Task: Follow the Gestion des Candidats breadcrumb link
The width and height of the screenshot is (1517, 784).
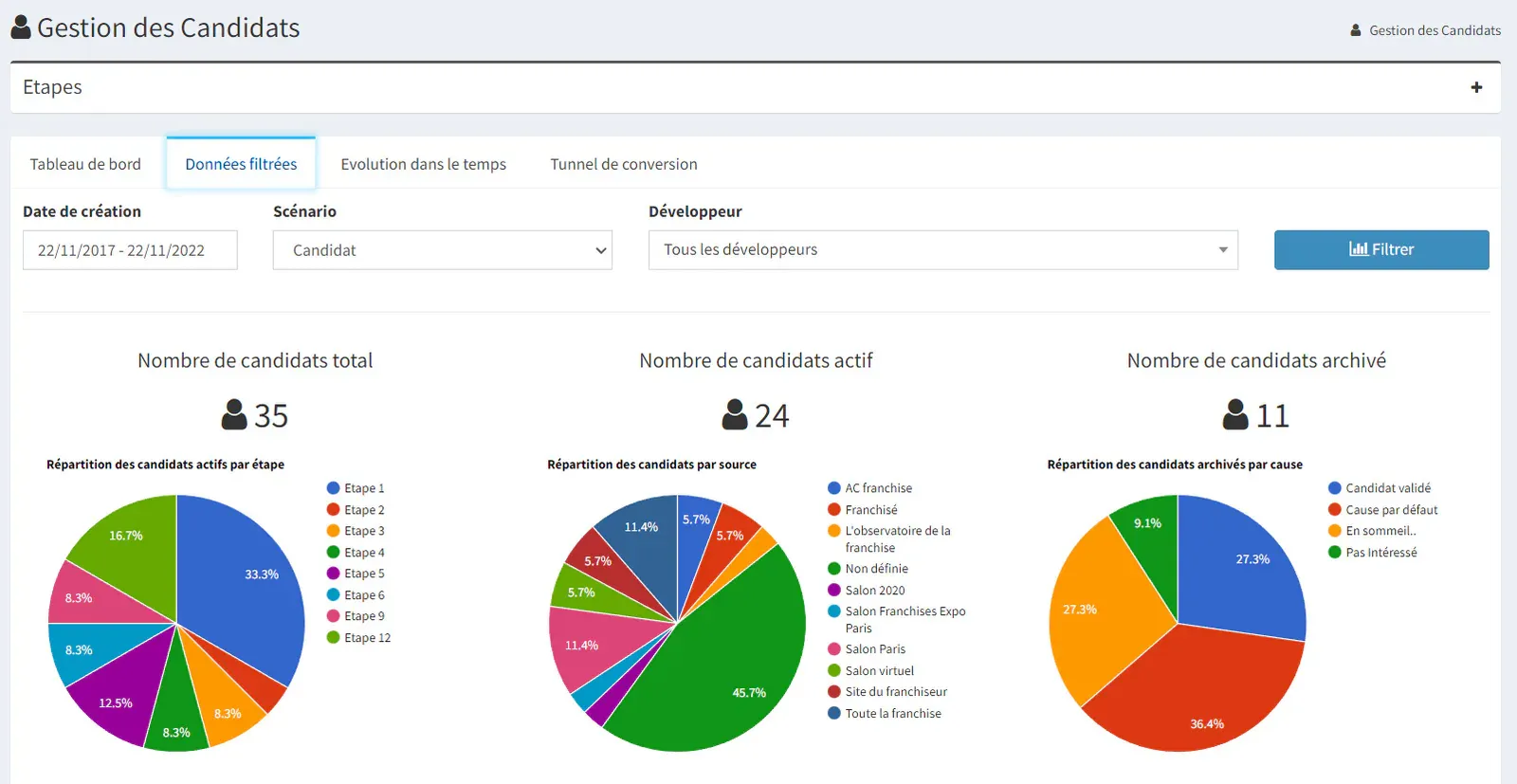Action: point(1435,30)
